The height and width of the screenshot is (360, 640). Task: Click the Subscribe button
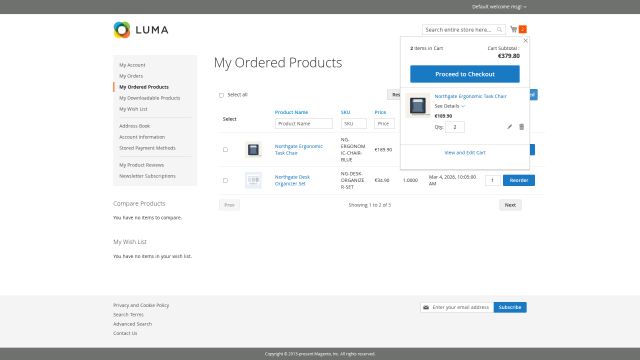click(x=510, y=307)
